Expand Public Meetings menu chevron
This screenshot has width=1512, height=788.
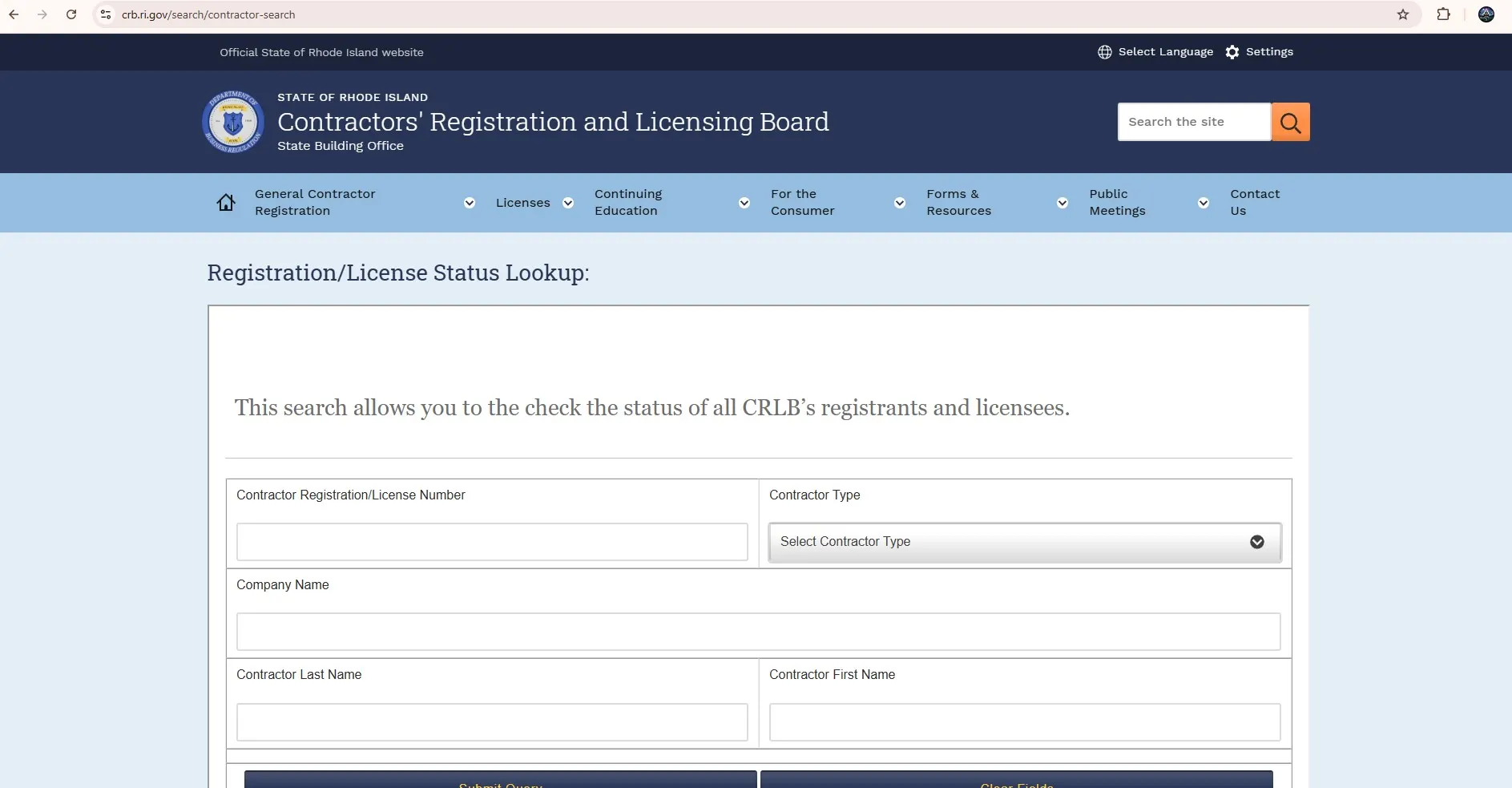1204,203
